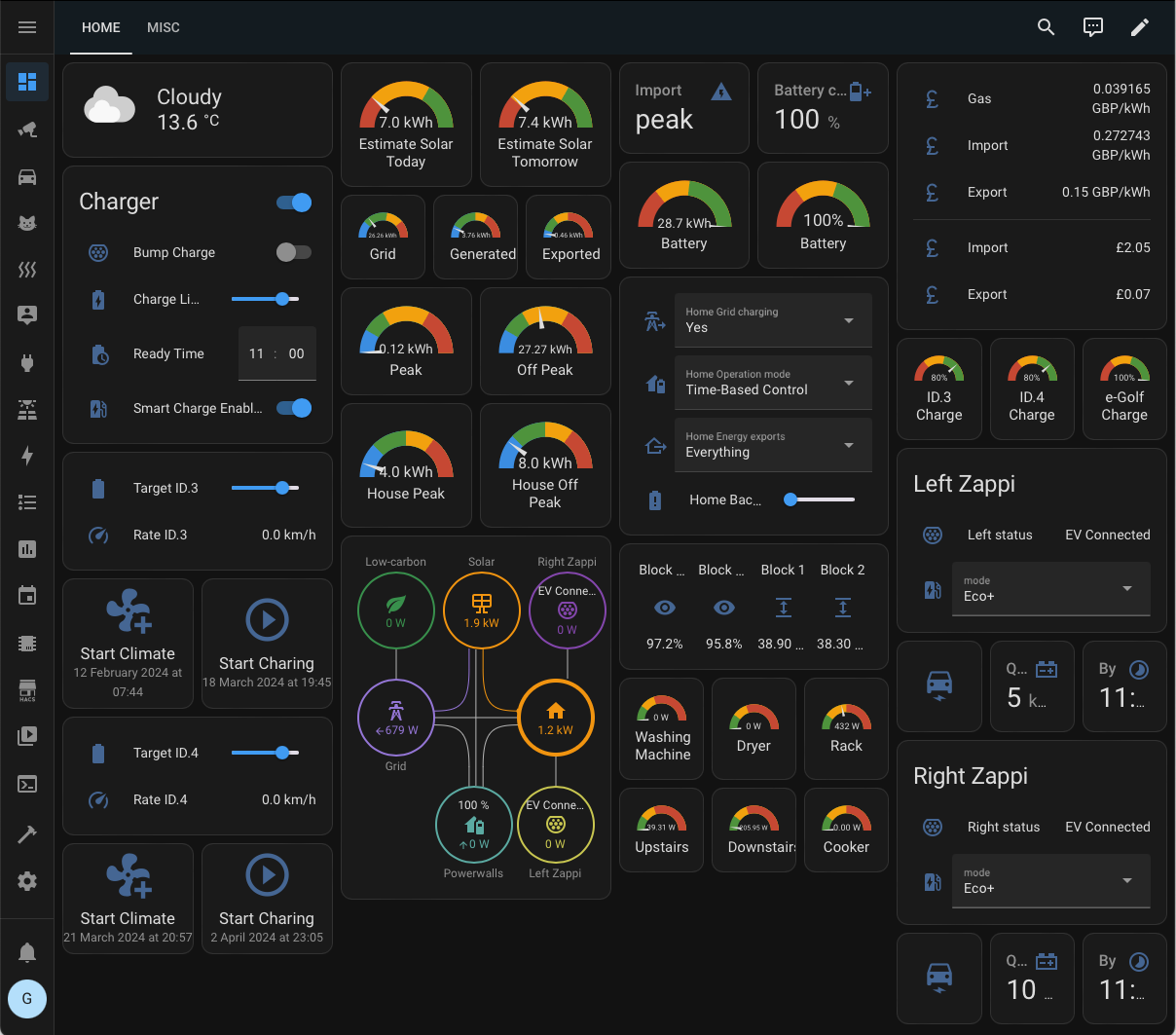Open settings gear in sidebar
This screenshot has height=1035, width=1176.
coord(27,881)
